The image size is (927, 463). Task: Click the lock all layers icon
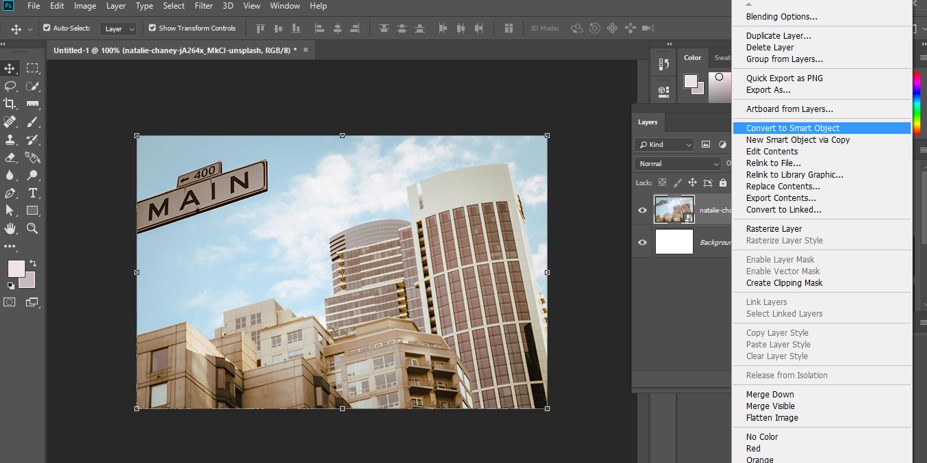click(724, 183)
